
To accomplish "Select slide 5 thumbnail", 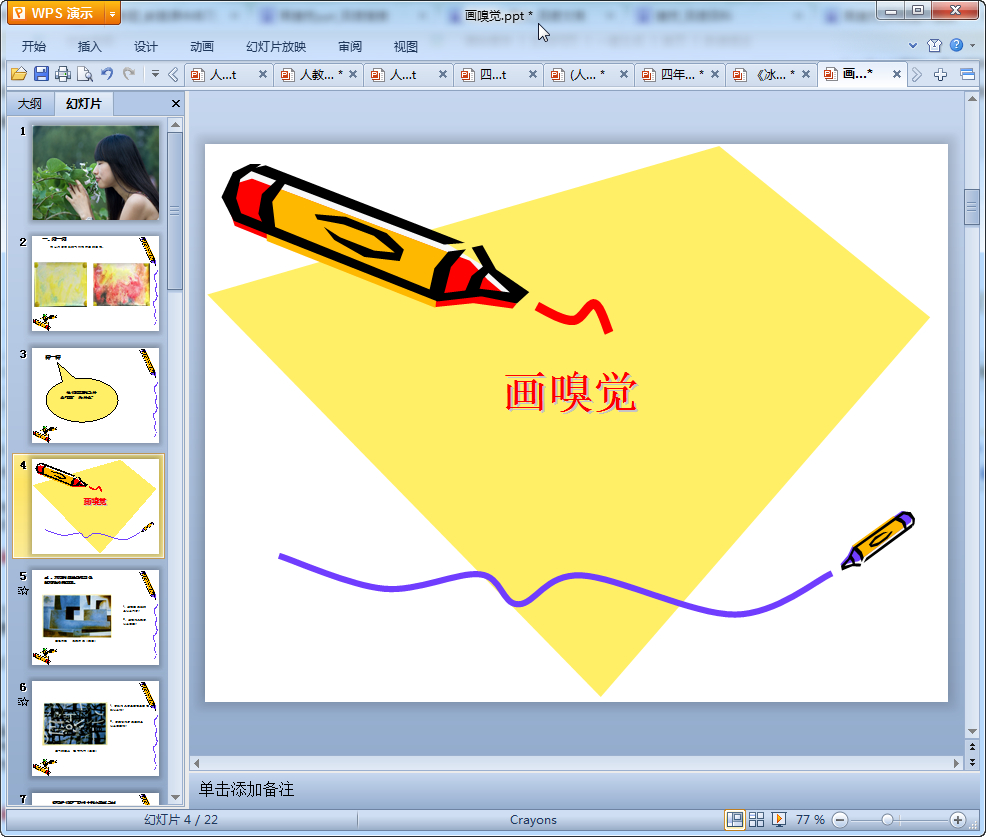I will 96,618.
